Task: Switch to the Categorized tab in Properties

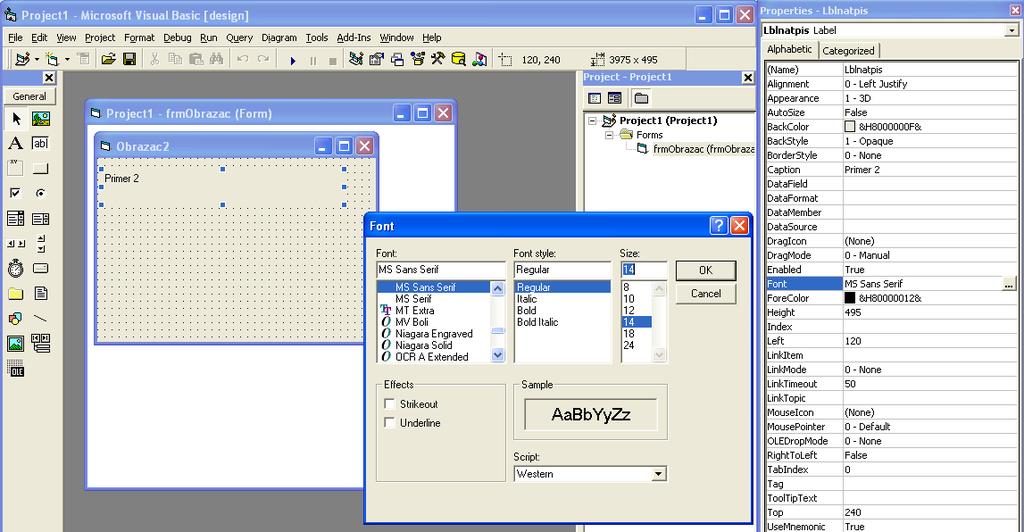Action: point(848,50)
